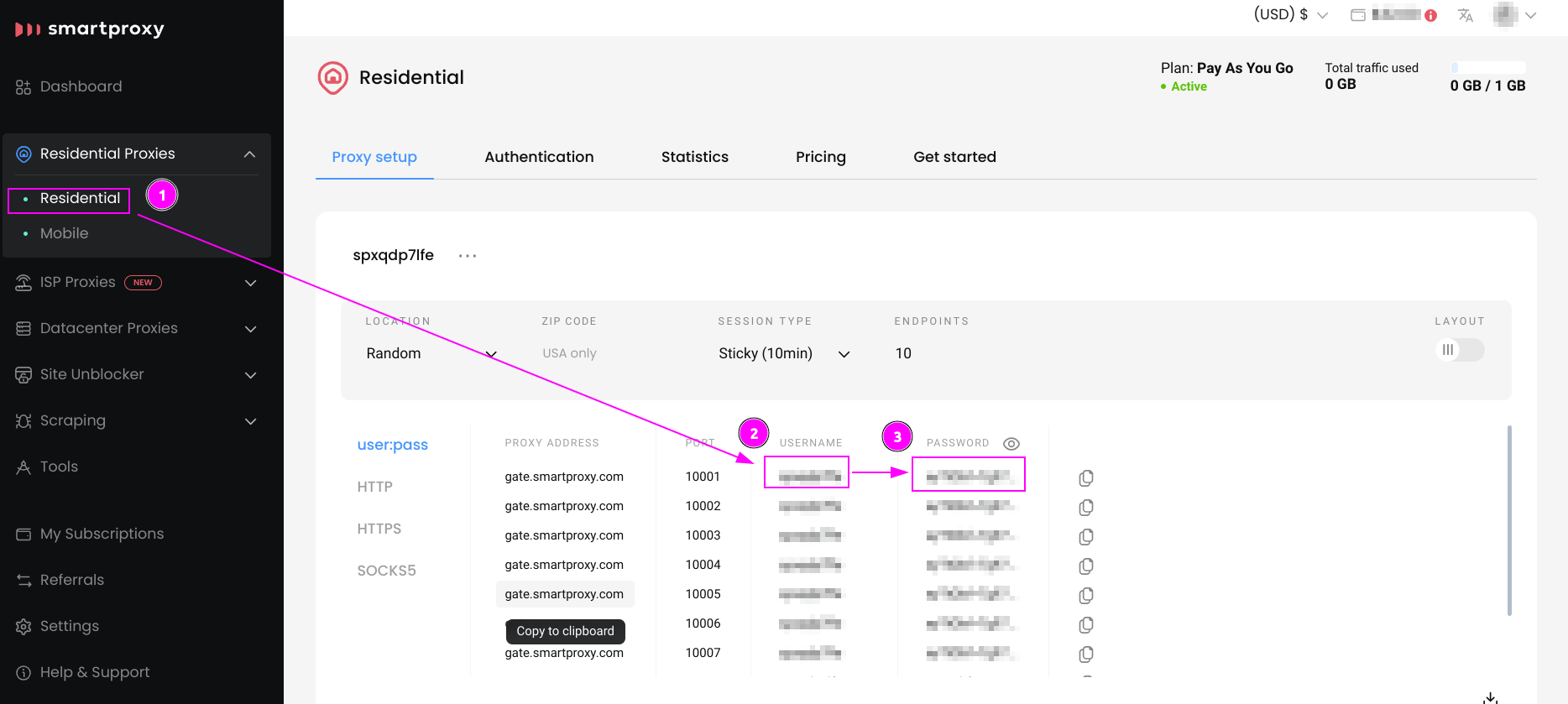Switch to the Authentication tab

539,157
